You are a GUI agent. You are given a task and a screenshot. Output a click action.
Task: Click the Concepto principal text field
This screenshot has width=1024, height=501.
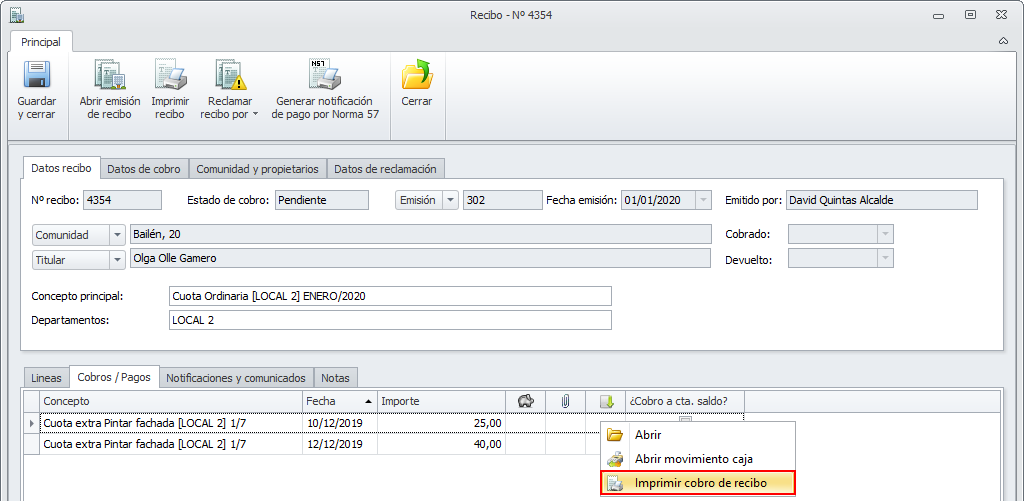[390, 296]
